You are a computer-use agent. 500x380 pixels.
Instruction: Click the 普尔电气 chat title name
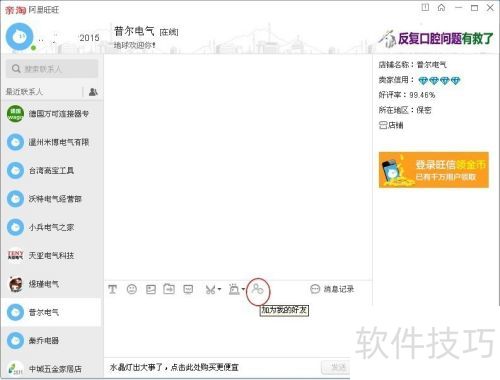pyautogui.click(x=134, y=31)
